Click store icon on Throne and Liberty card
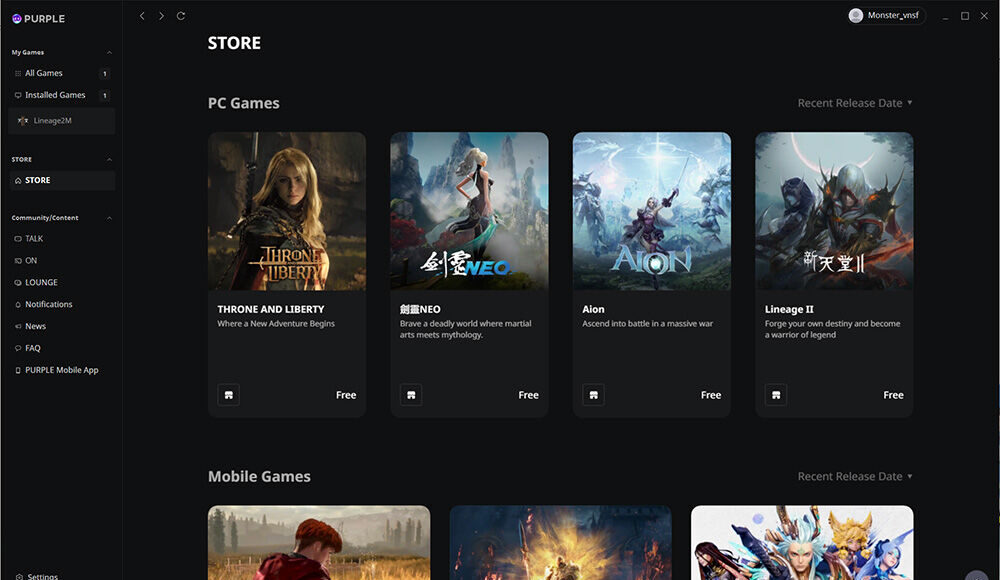Viewport: 1000px width, 580px height. point(229,395)
